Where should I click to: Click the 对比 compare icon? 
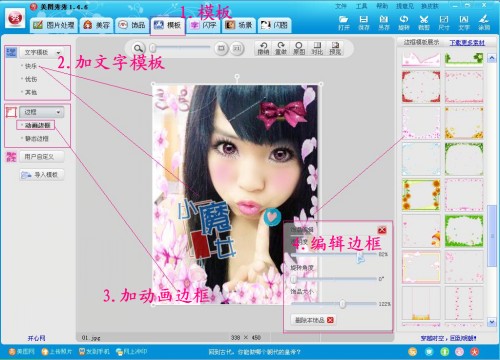point(317,48)
